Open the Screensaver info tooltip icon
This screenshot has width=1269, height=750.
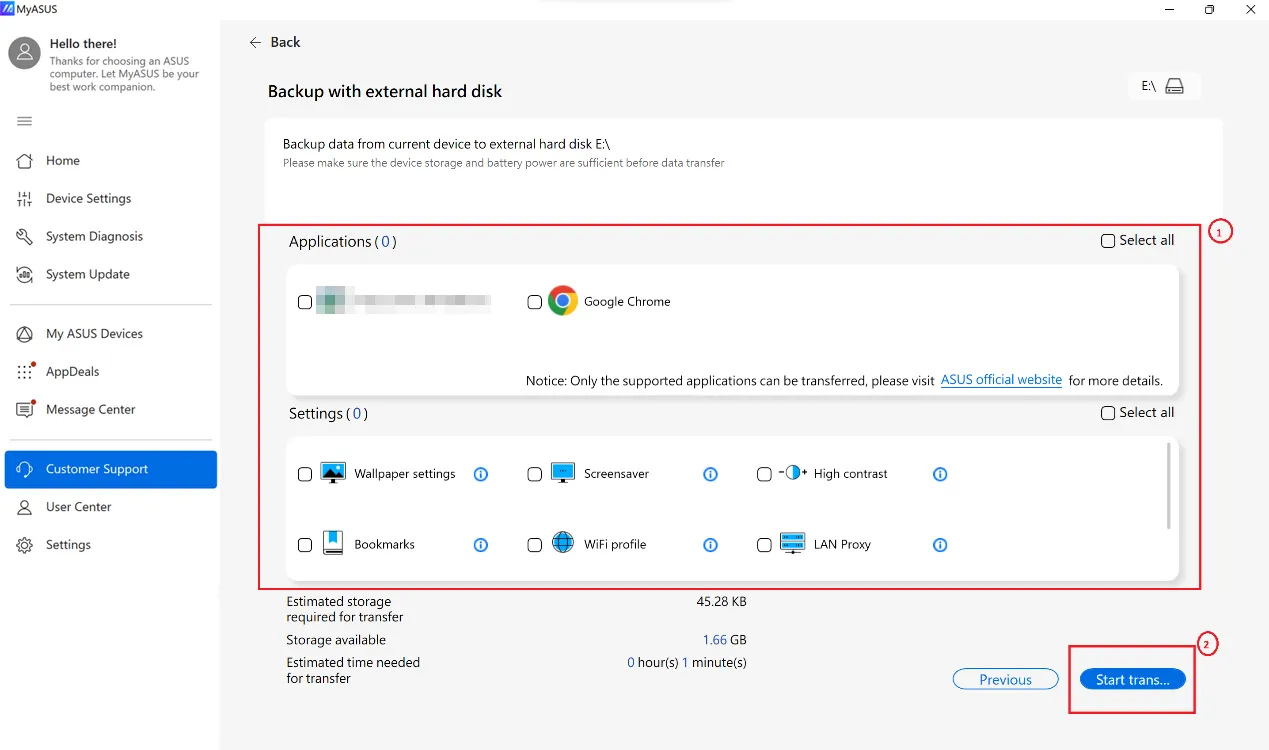tap(710, 474)
